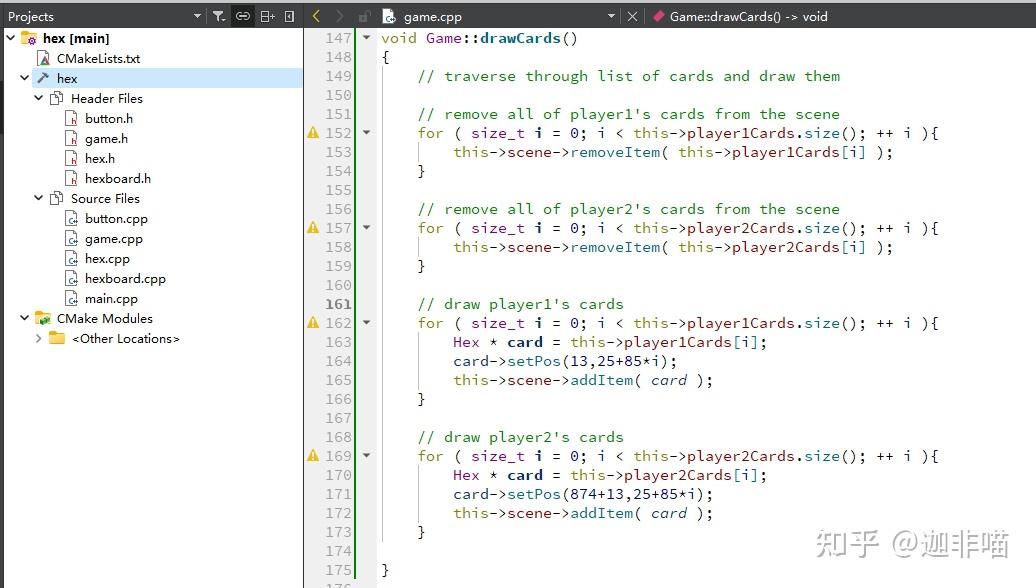Click the warning icon on line 152
The height and width of the screenshot is (588, 1036).
point(313,133)
